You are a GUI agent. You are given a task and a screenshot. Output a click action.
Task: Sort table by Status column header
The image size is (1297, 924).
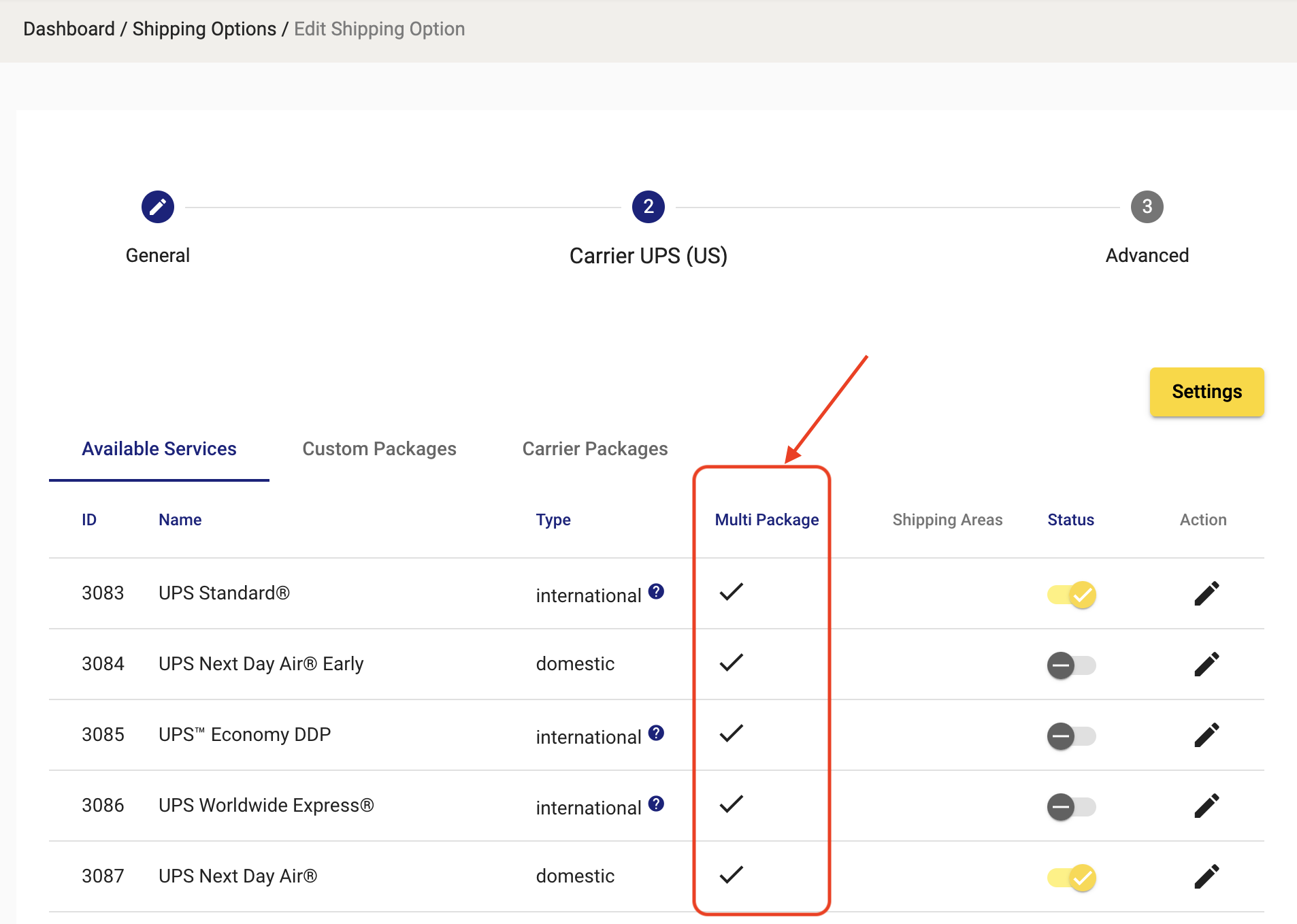(x=1070, y=520)
